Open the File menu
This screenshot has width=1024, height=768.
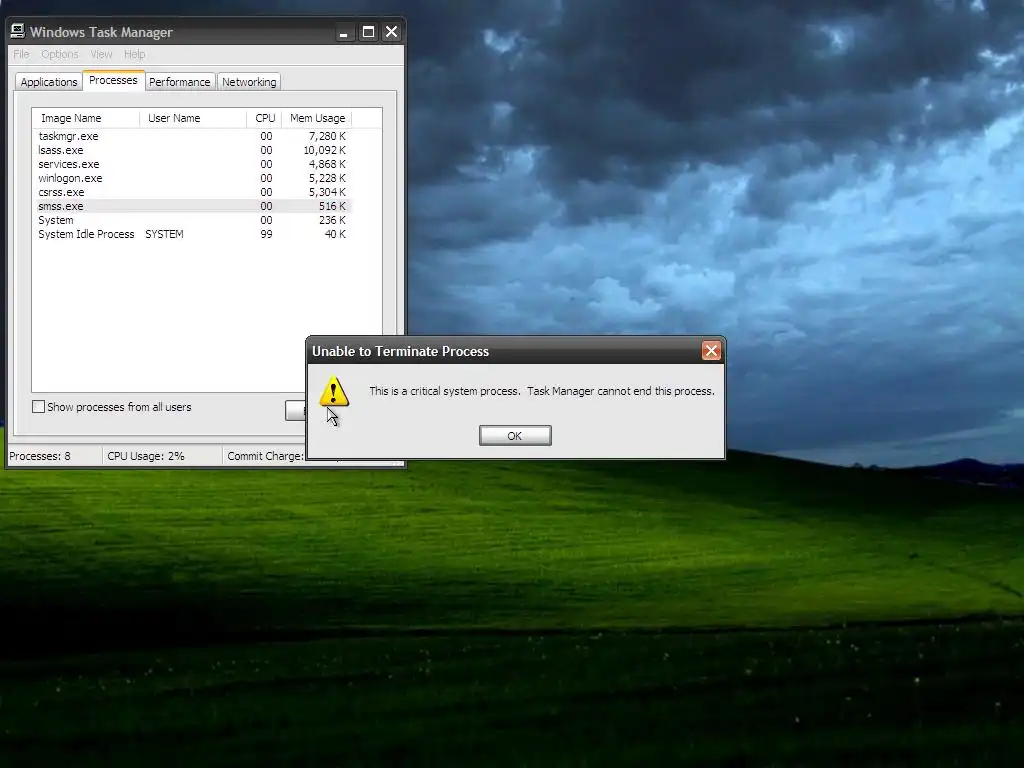coord(21,54)
